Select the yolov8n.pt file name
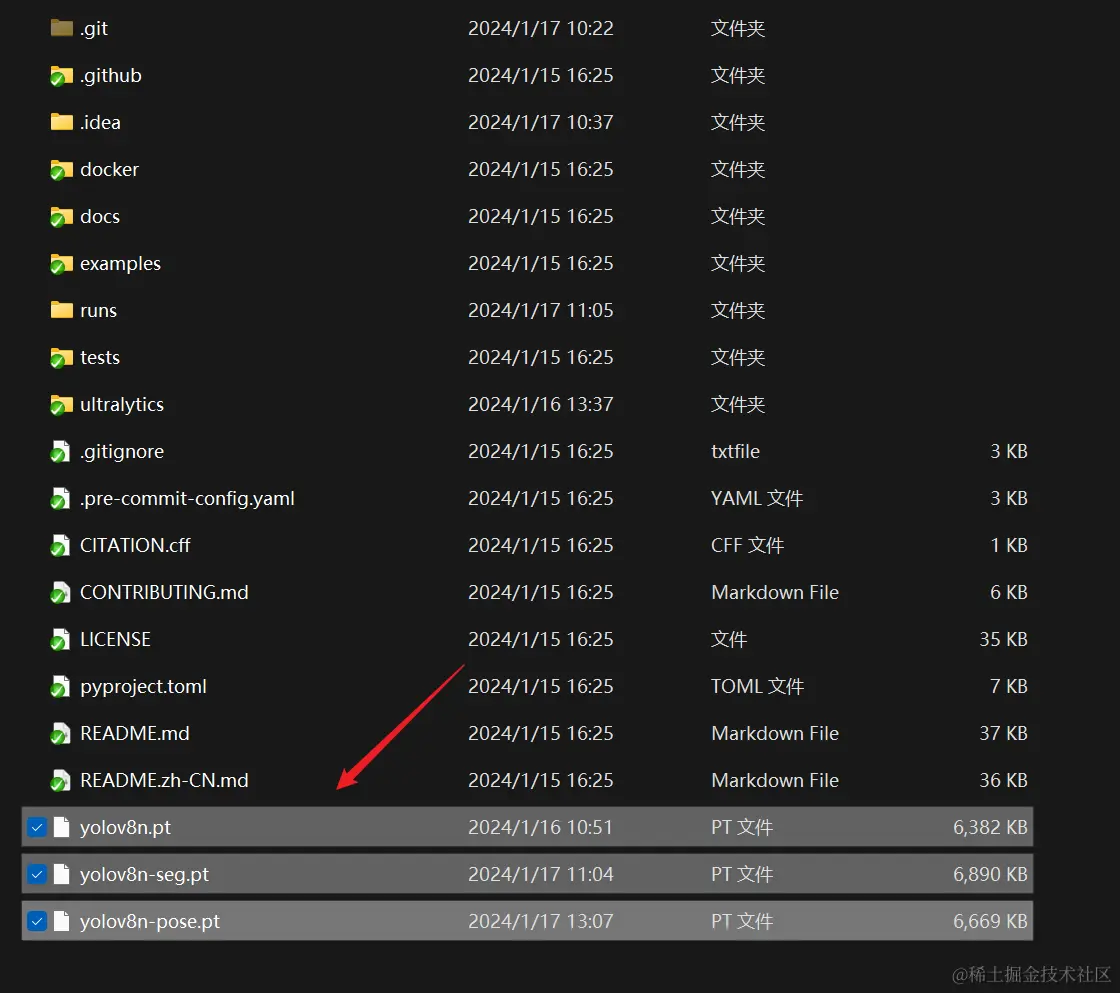Viewport: 1120px width, 993px height. (125, 827)
